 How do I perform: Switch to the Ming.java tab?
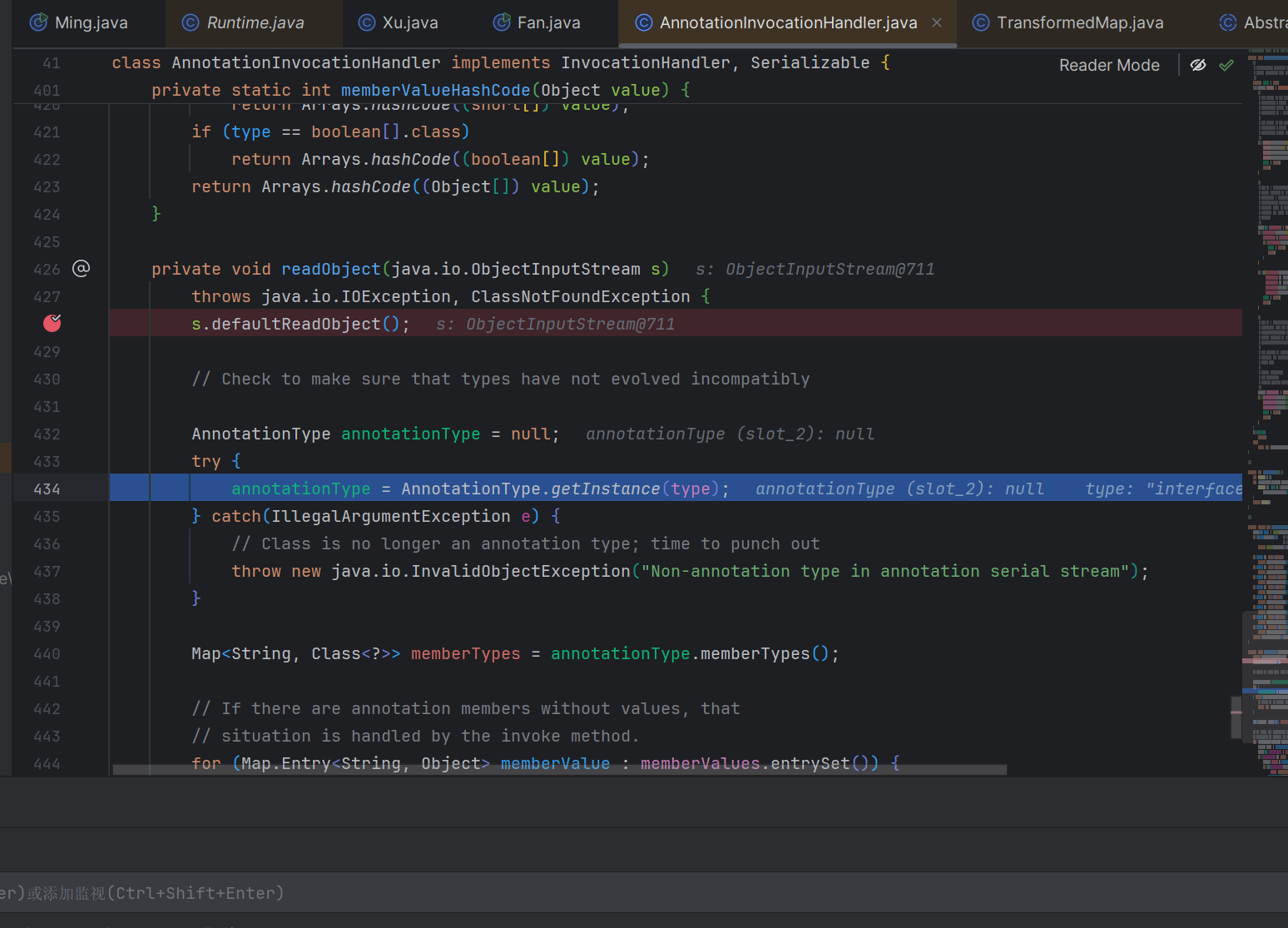click(90, 22)
